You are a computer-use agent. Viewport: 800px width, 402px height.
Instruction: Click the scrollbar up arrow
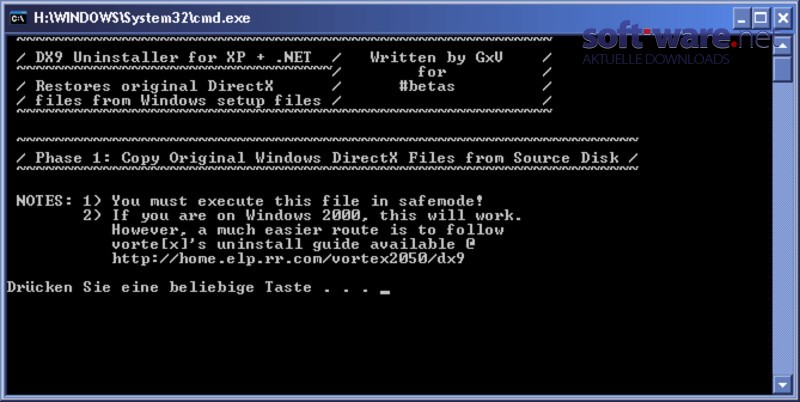[782, 46]
